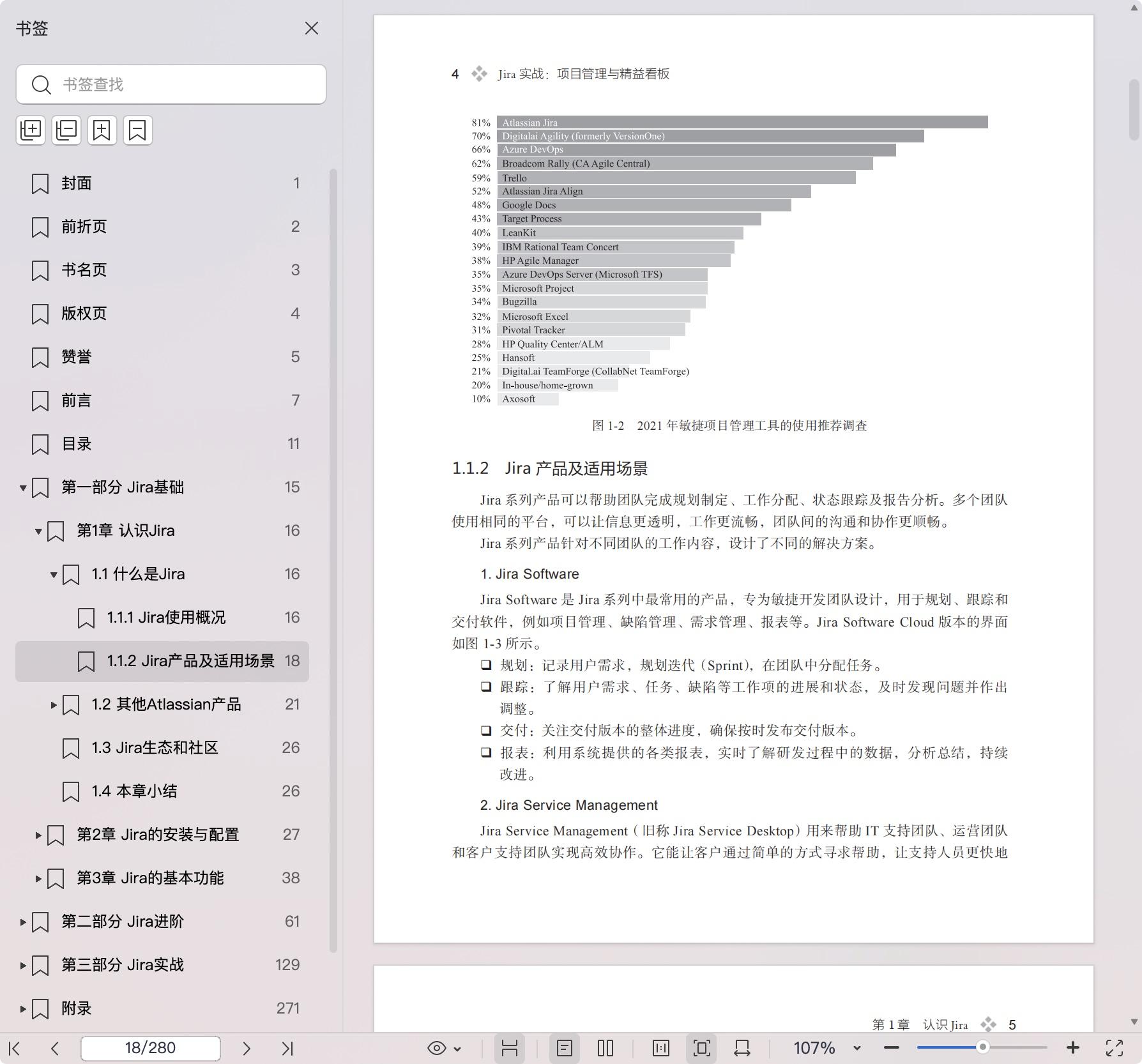Remove bookmark icon in bookmark toolbar
This screenshot has width=1142, height=1064.
point(138,130)
